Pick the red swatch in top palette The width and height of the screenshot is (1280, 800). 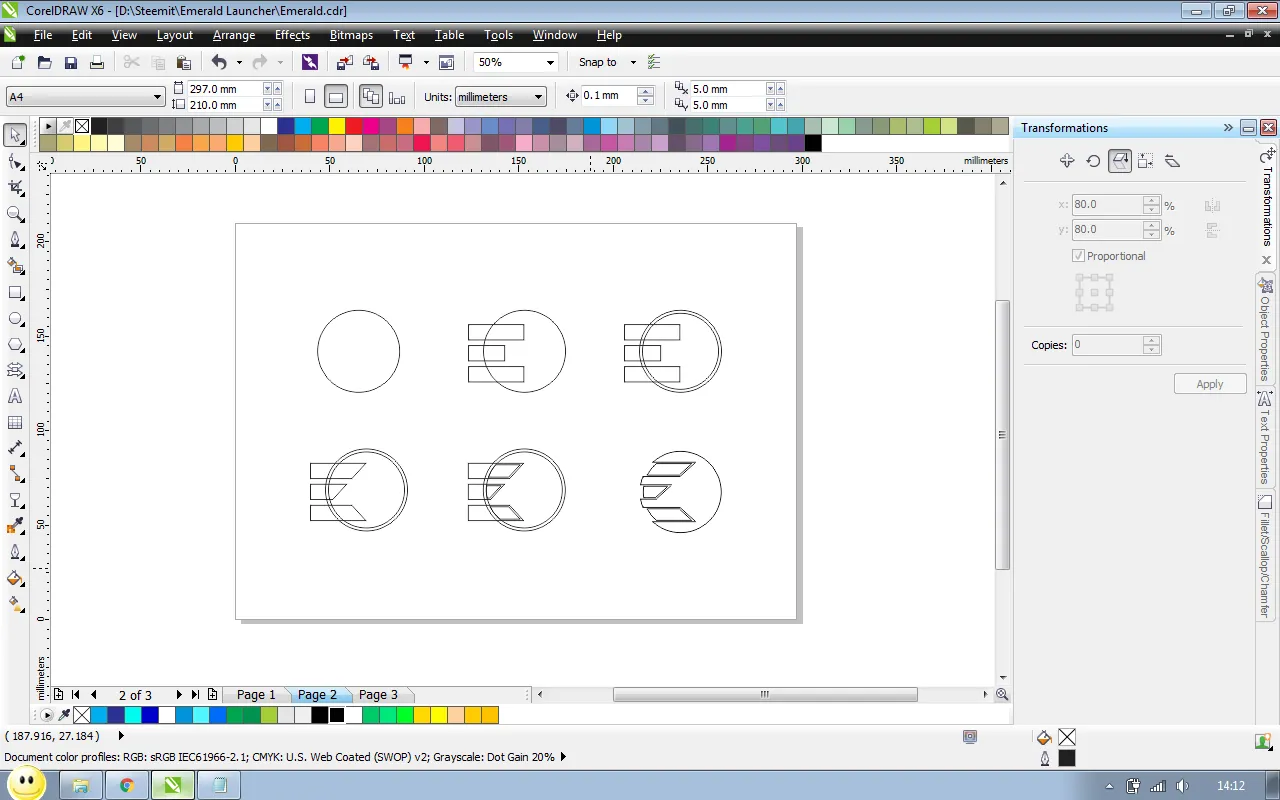point(353,126)
